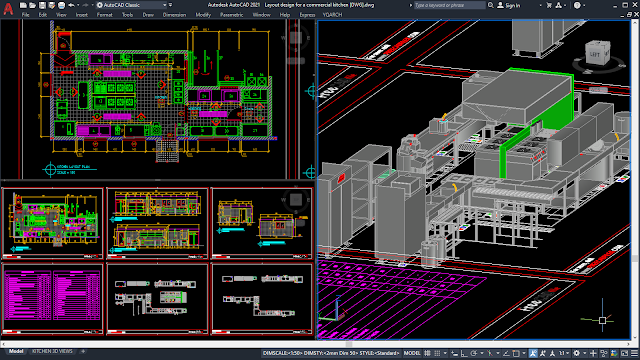Type in the keyword search field
The image size is (640, 360).
pos(449,5)
